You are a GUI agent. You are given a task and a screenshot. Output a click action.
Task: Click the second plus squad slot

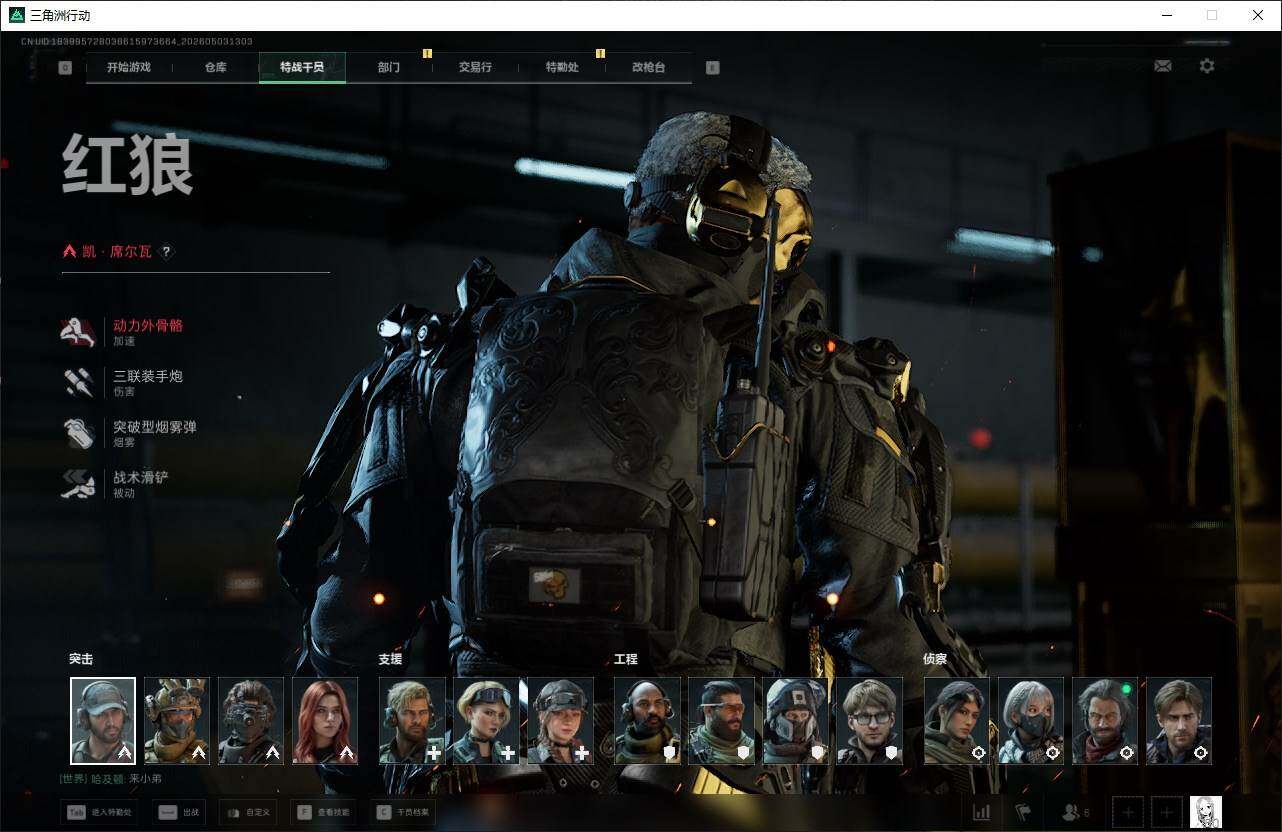point(1166,812)
